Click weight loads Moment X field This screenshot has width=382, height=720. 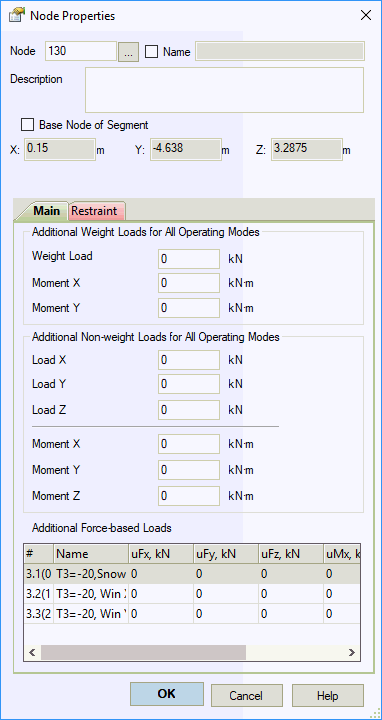(x=189, y=283)
